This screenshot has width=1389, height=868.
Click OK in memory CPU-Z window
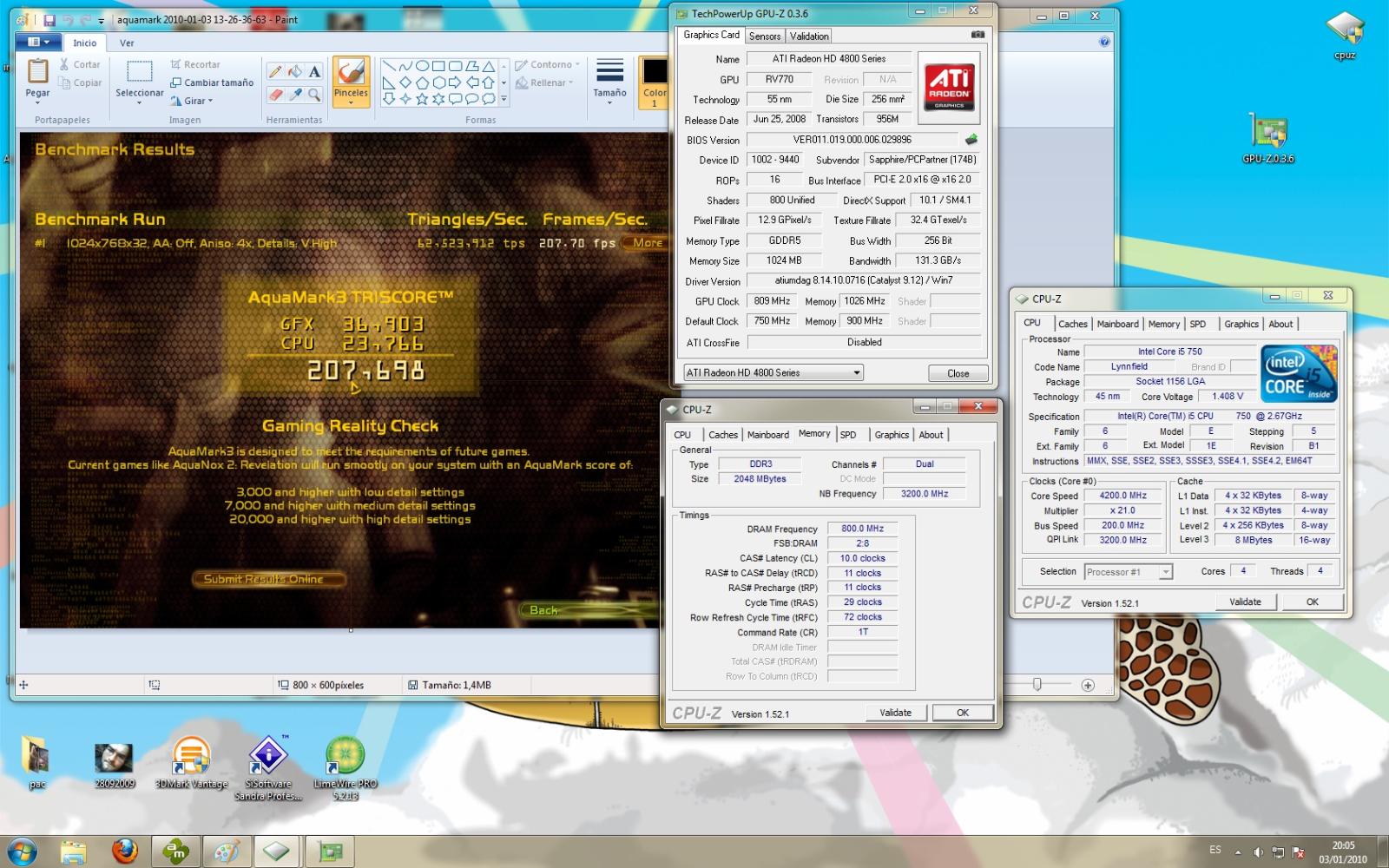[963, 713]
